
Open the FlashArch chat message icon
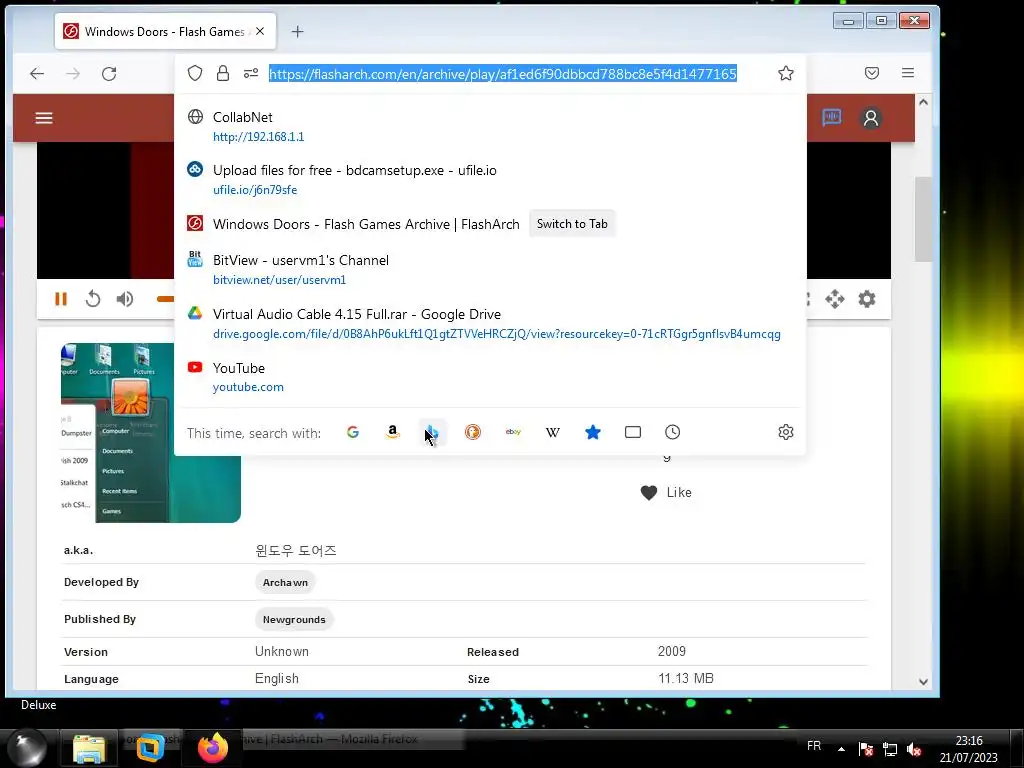(x=831, y=118)
